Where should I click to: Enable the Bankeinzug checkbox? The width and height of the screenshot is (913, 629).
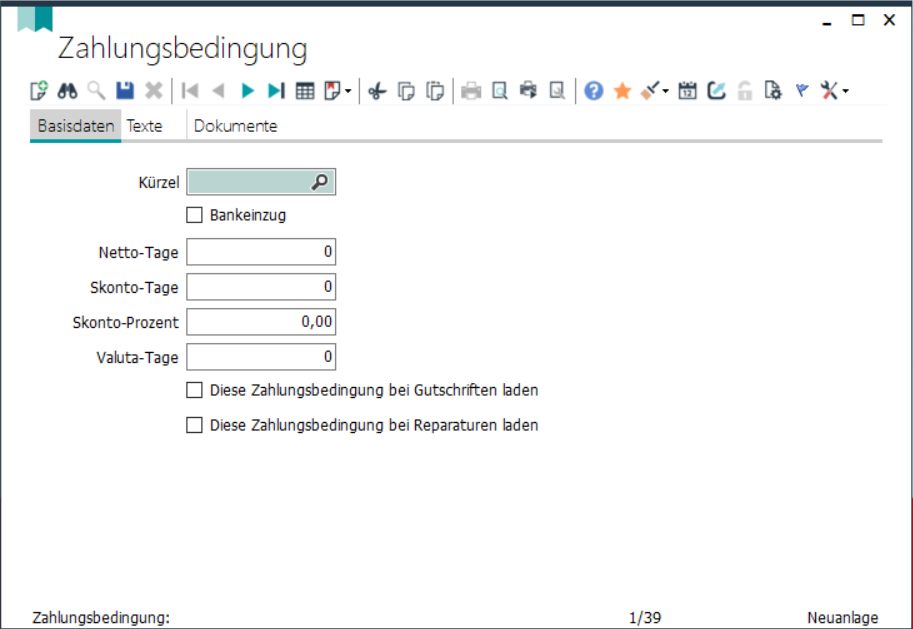pyautogui.click(x=194, y=215)
